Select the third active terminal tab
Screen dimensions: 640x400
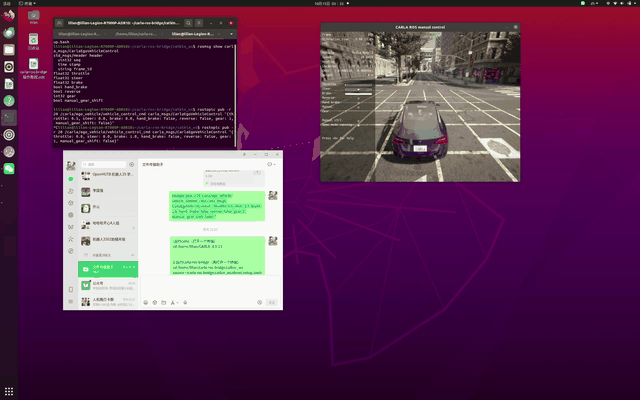pyautogui.click(x=195, y=34)
